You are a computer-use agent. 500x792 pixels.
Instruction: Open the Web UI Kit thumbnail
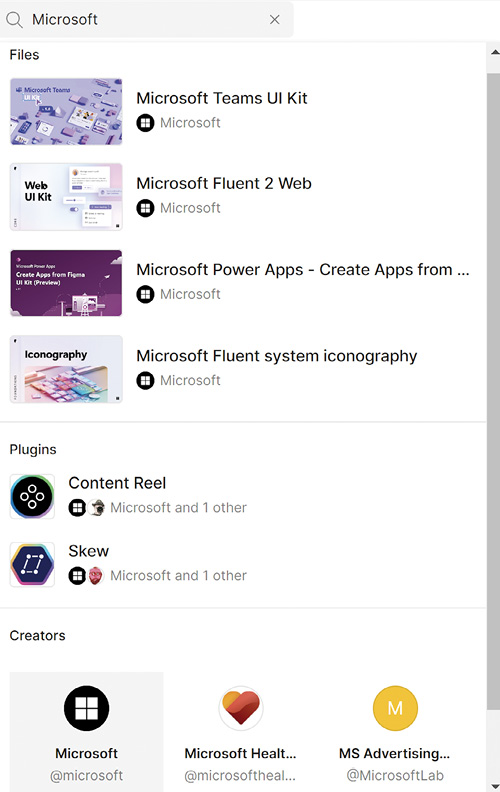[x=66, y=197]
